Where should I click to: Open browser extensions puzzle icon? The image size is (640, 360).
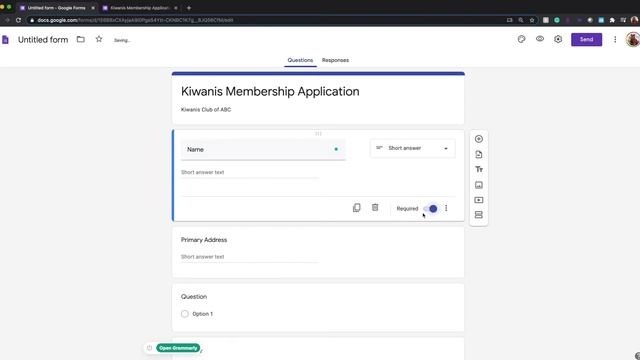tap(612, 20)
